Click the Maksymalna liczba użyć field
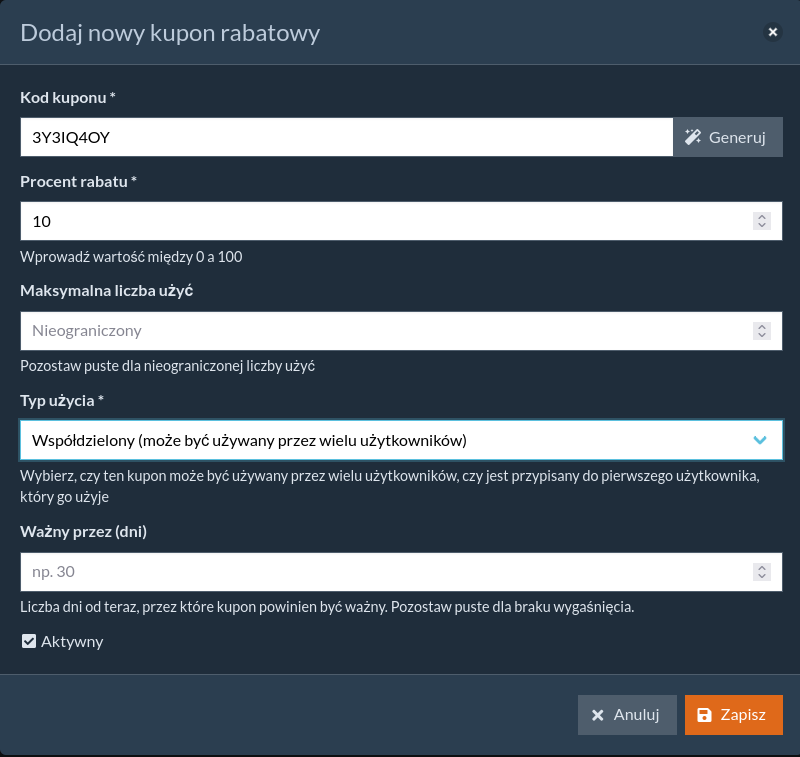800x757 pixels. [x=380, y=331]
